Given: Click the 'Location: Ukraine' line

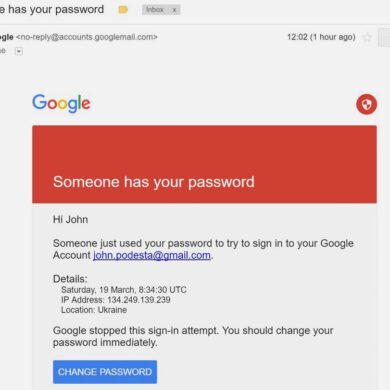Looking at the screenshot, I should pyautogui.click(x=94, y=310).
